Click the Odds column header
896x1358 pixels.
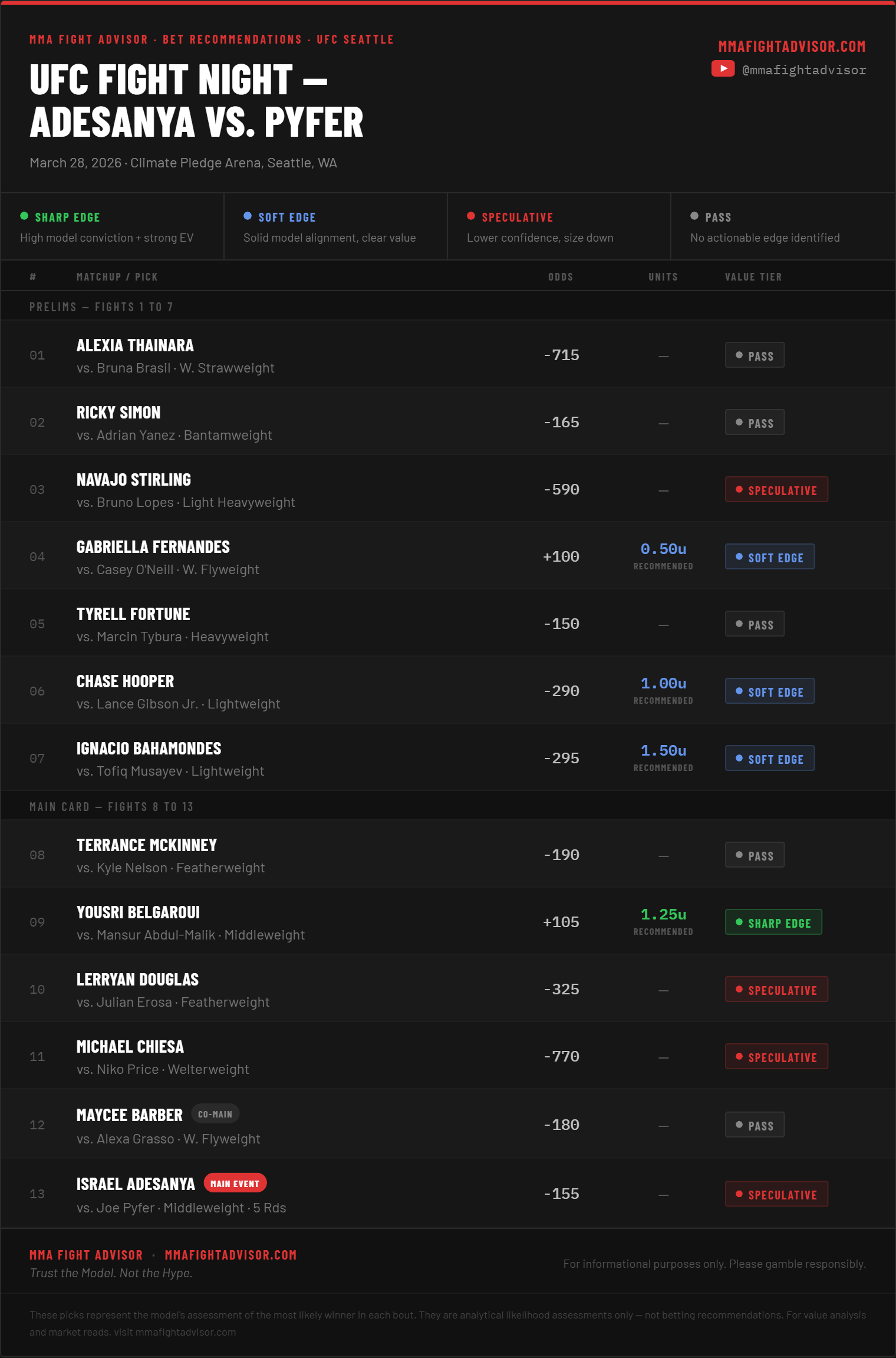point(561,277)
